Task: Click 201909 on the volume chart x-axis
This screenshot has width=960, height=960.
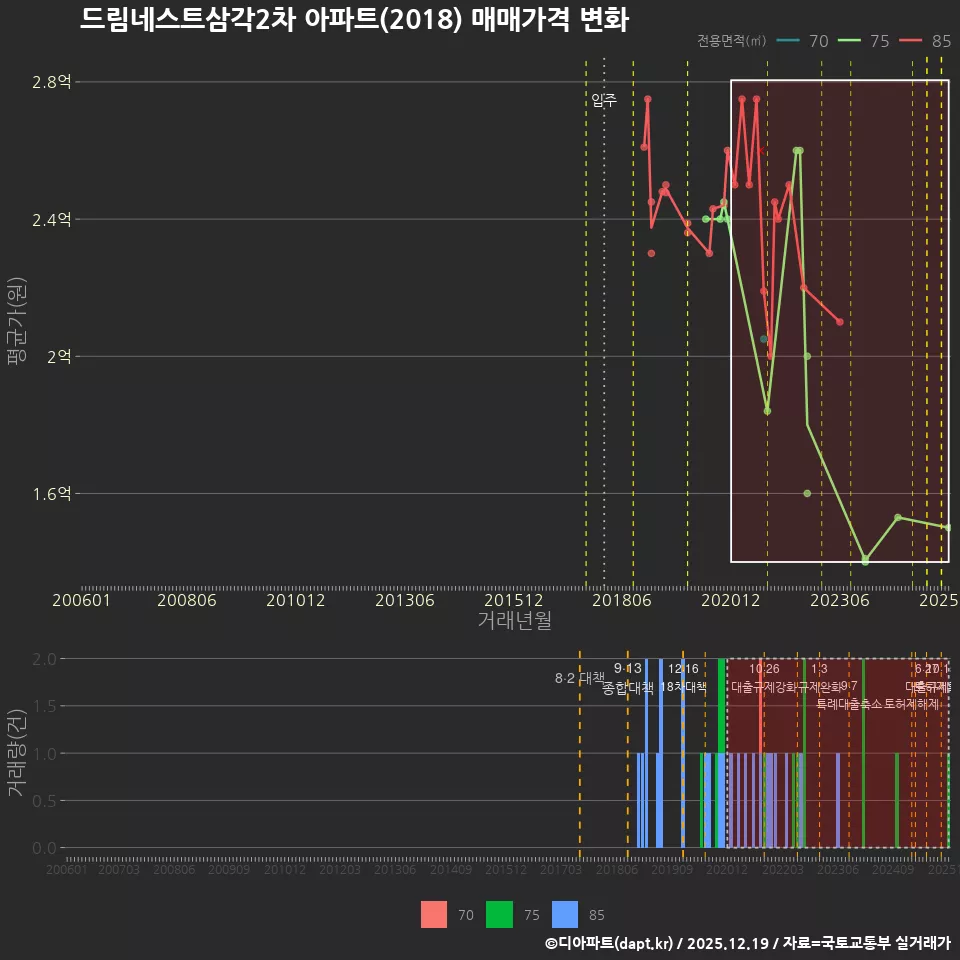Action: coord(672,869)
